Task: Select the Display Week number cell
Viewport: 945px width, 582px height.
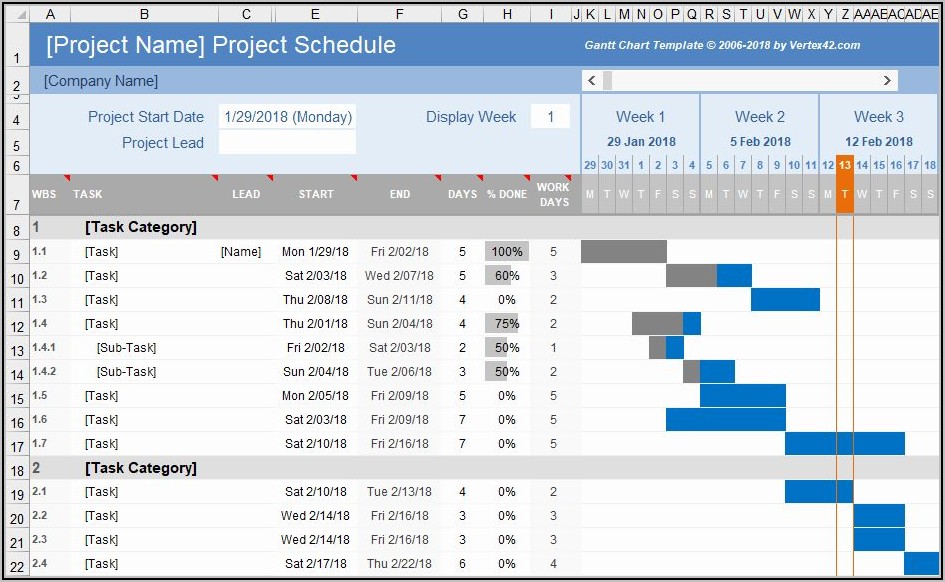Action: (550, 117)
